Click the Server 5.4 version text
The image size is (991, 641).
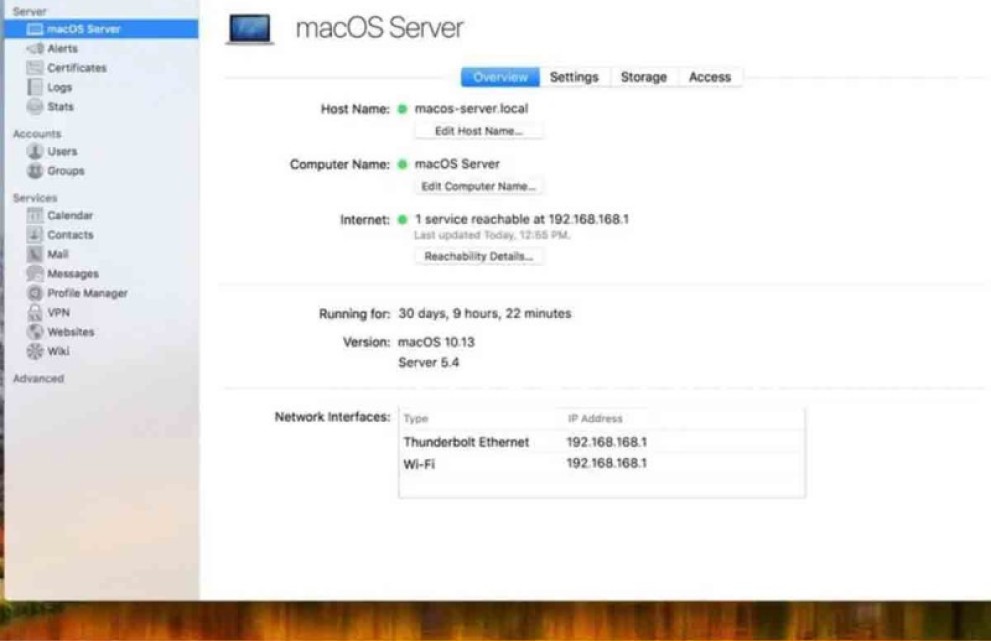[x=429, y=363]
